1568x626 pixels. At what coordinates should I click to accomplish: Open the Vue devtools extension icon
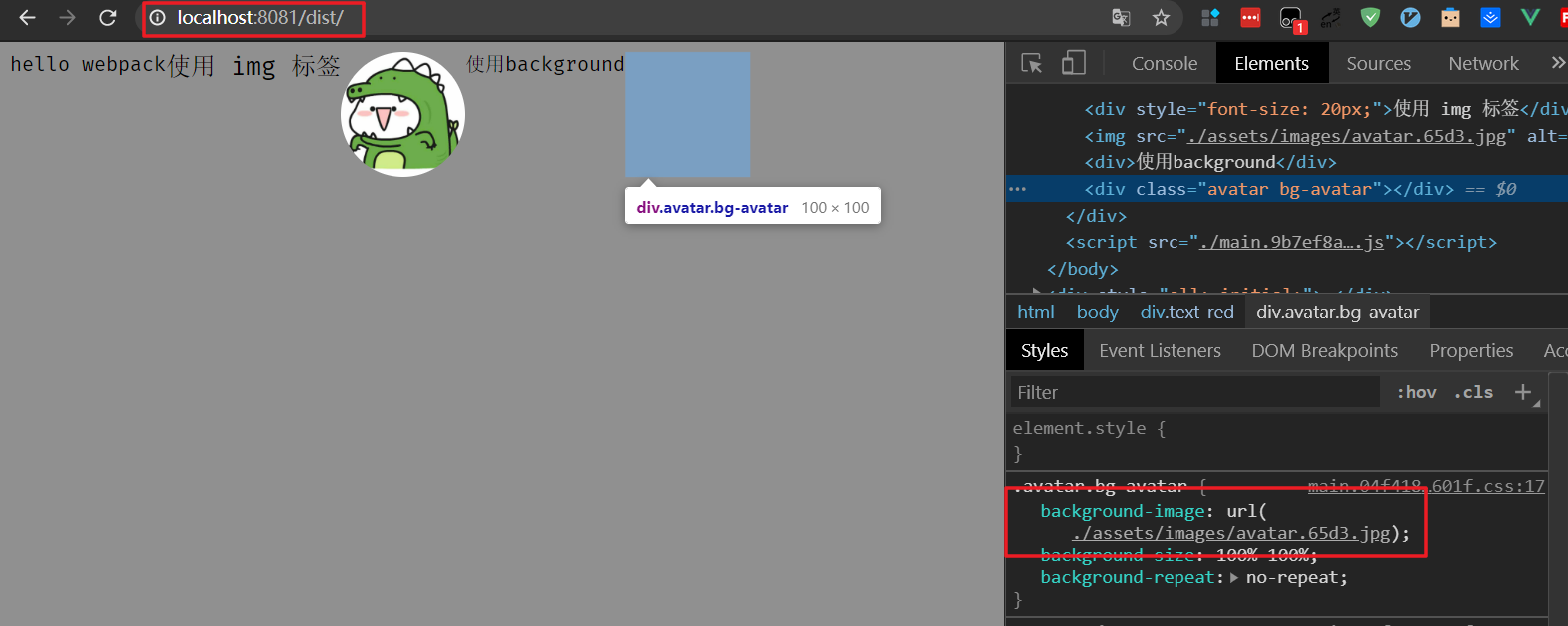(x=1530, y=18)
